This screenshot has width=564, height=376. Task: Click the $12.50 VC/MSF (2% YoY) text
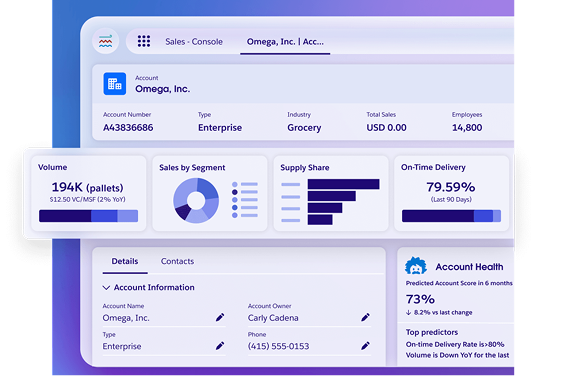click(87, 199)
